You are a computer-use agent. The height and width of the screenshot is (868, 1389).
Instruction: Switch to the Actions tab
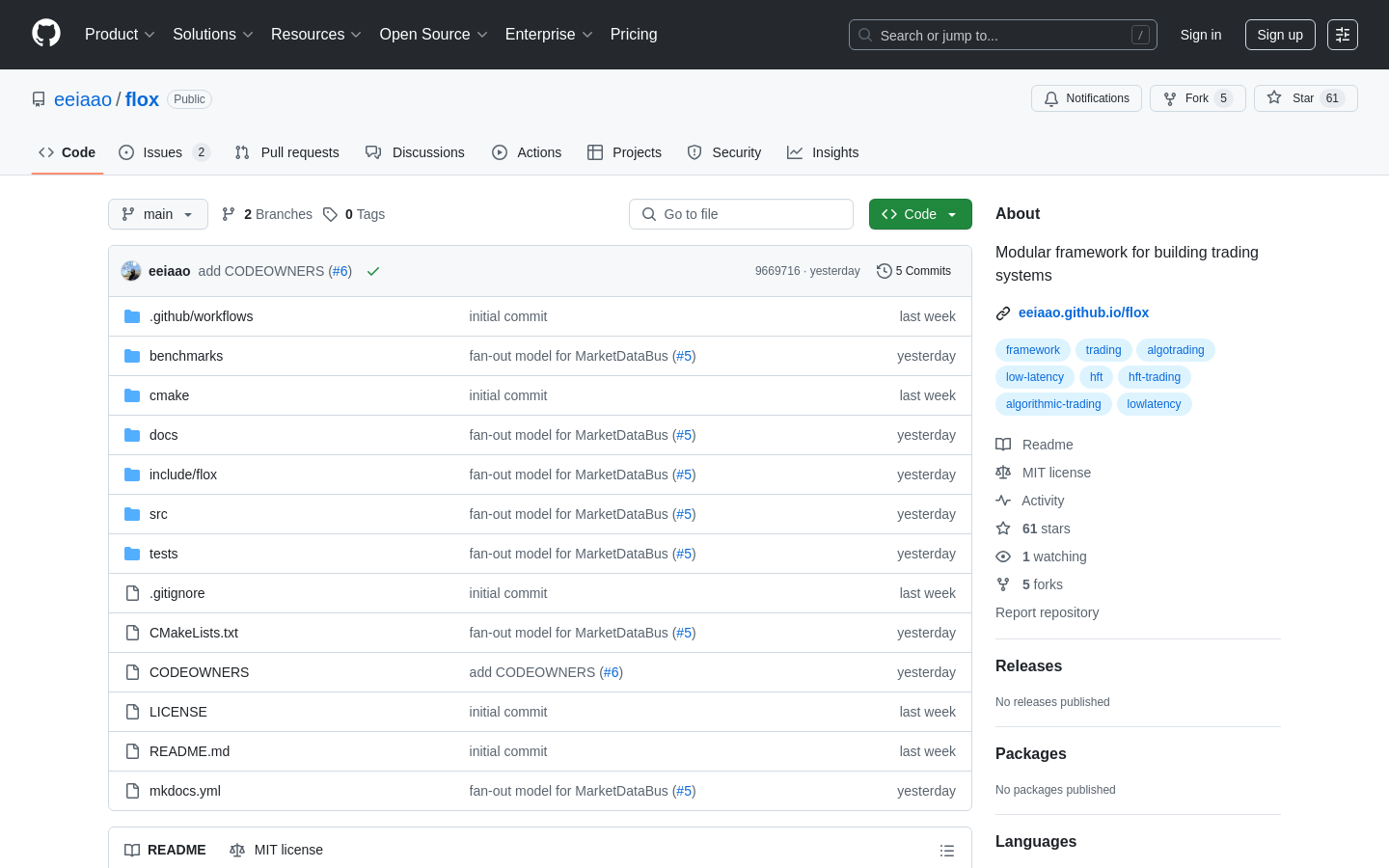527,152
